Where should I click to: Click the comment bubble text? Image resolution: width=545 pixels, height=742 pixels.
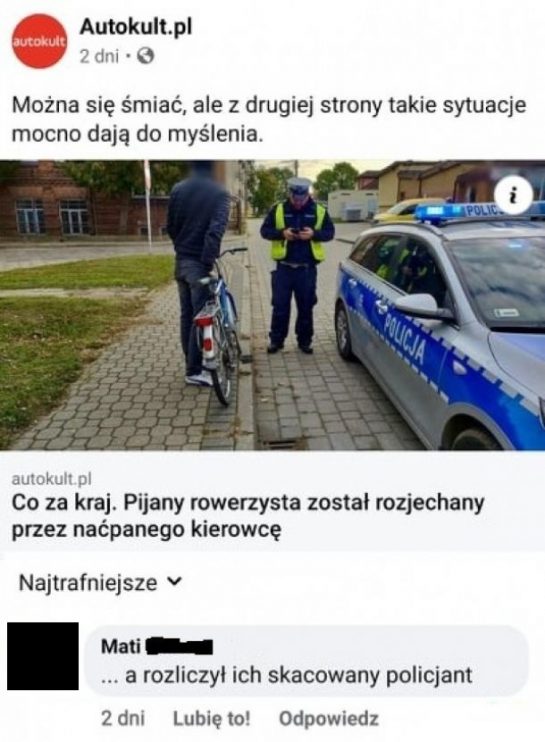[x=287, y=675]
